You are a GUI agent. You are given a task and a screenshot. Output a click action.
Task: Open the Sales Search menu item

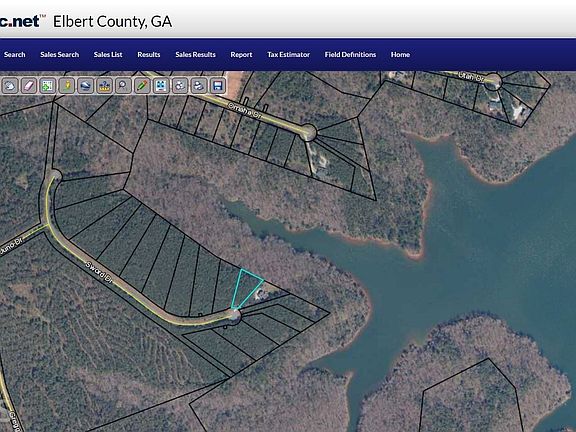[60, 54]
